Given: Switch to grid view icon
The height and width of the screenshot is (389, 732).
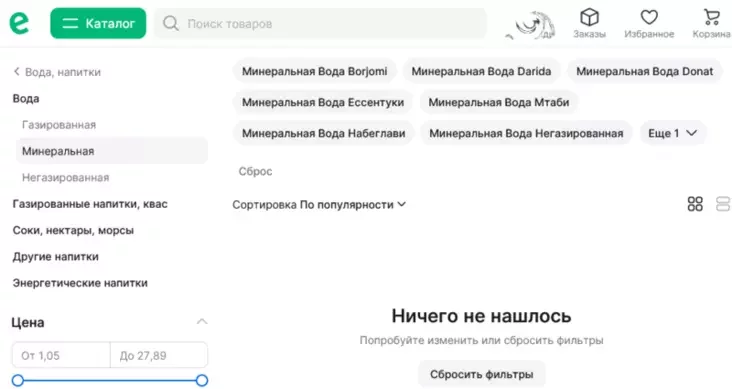Looking at the screenshot, I should (695, 204).
